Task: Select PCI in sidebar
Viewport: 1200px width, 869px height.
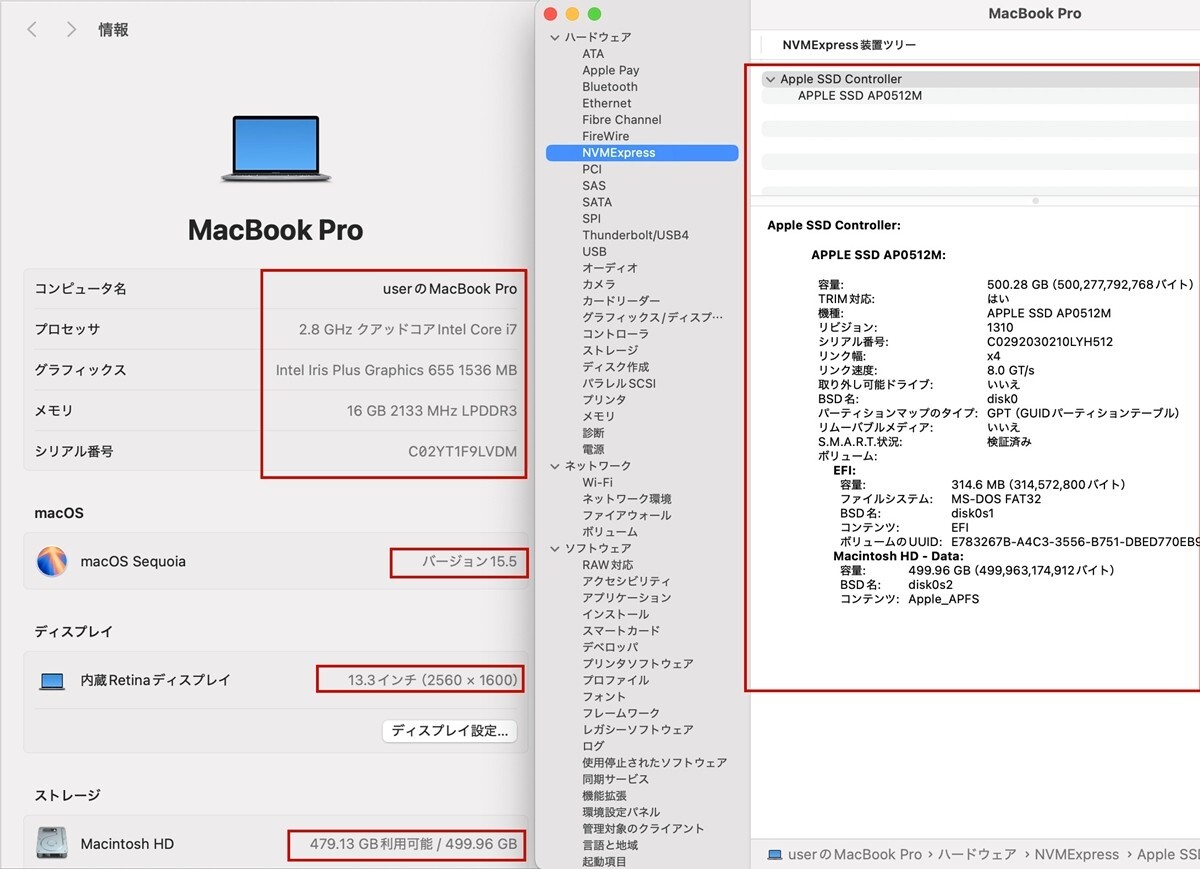Action: tap(592, 169)
